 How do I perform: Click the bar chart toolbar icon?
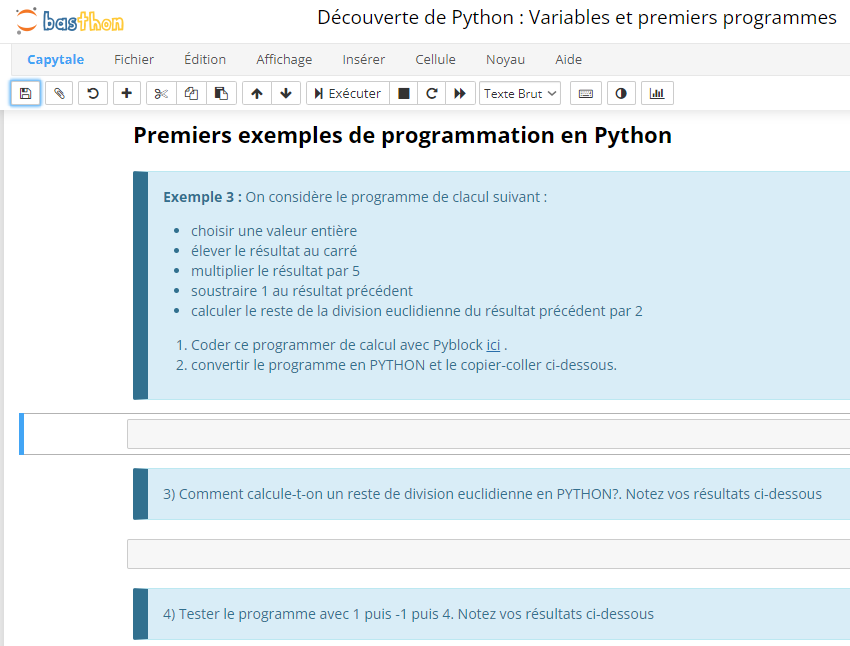657,93
